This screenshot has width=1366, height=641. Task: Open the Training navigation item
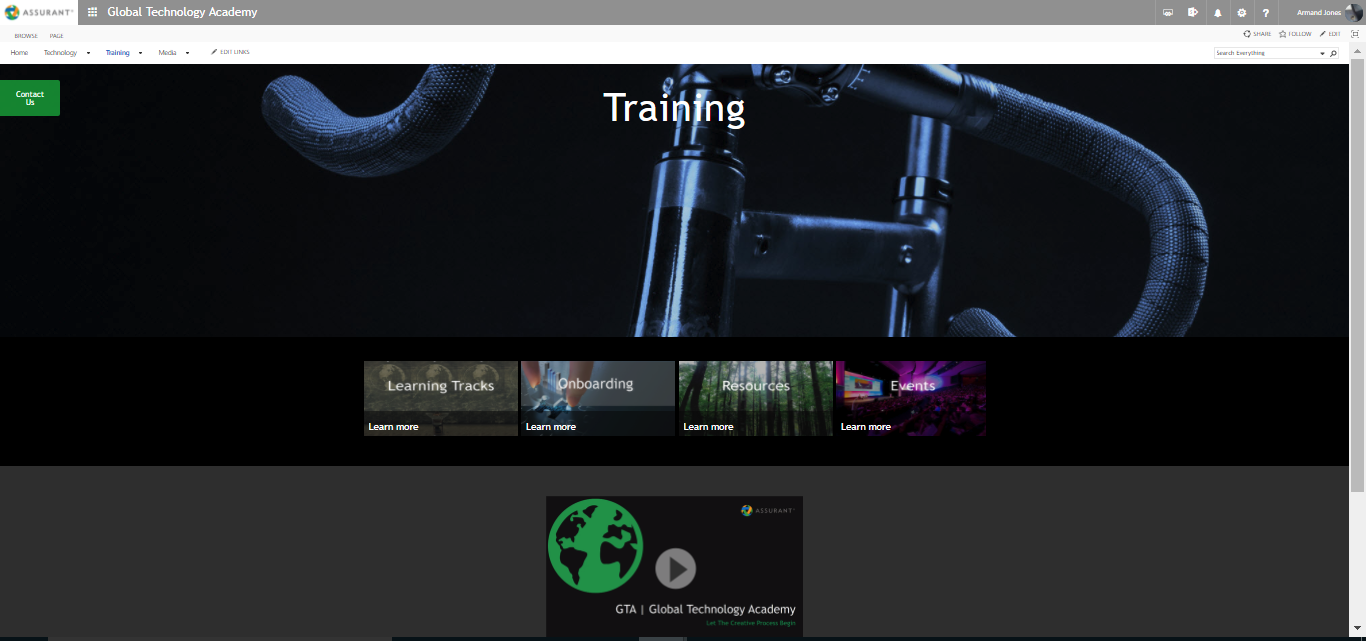click(x=118, y=53)
